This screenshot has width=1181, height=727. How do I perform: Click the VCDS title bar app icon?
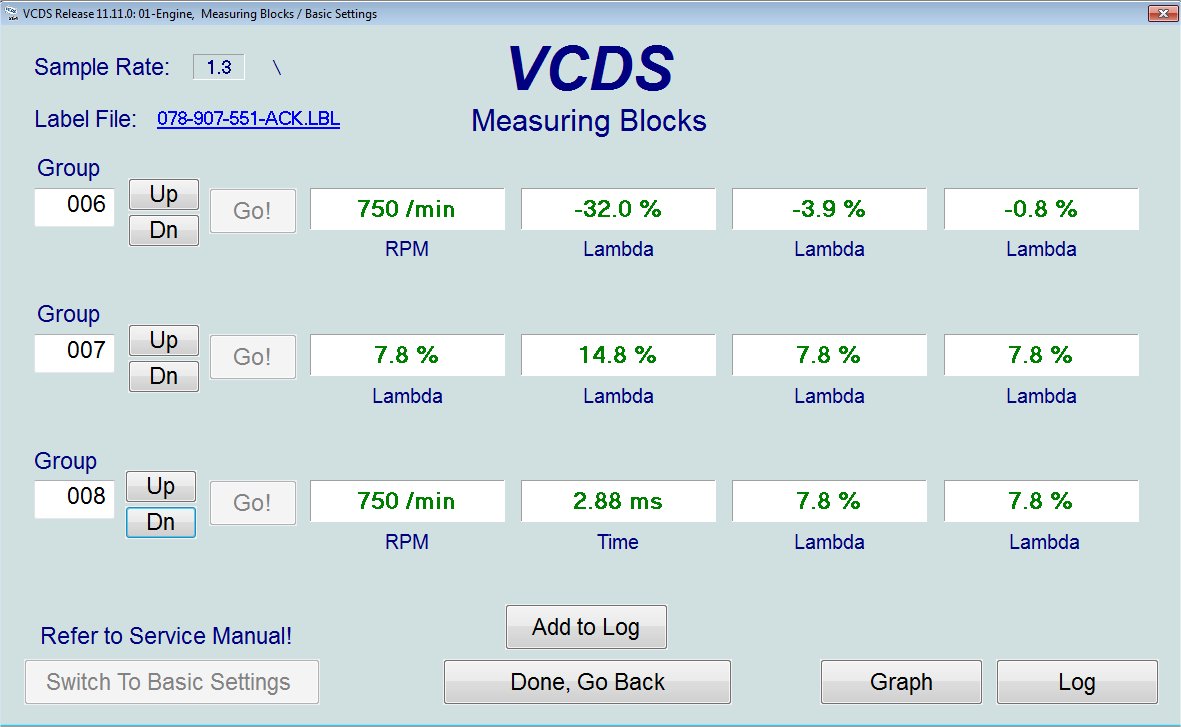(11, 13)
